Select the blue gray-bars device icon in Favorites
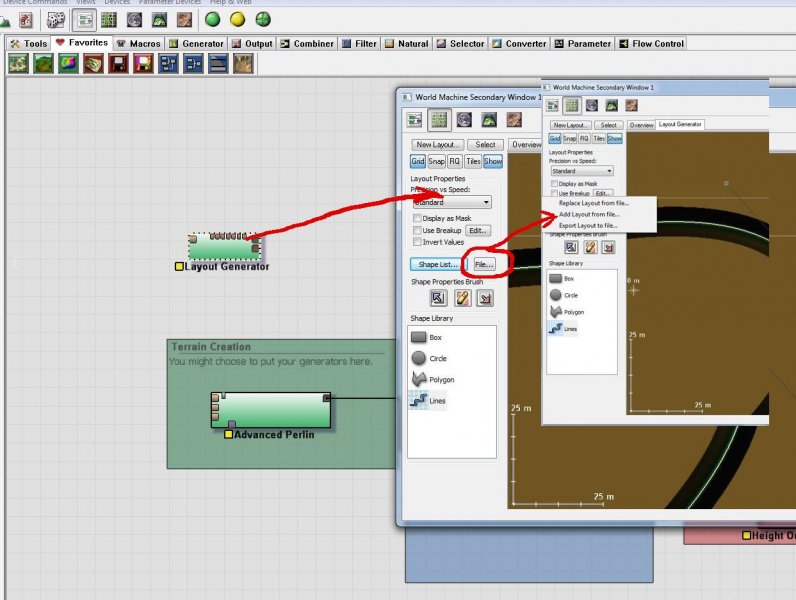The width and height of the screenshot is (796, 600). [x=218, y=64]
